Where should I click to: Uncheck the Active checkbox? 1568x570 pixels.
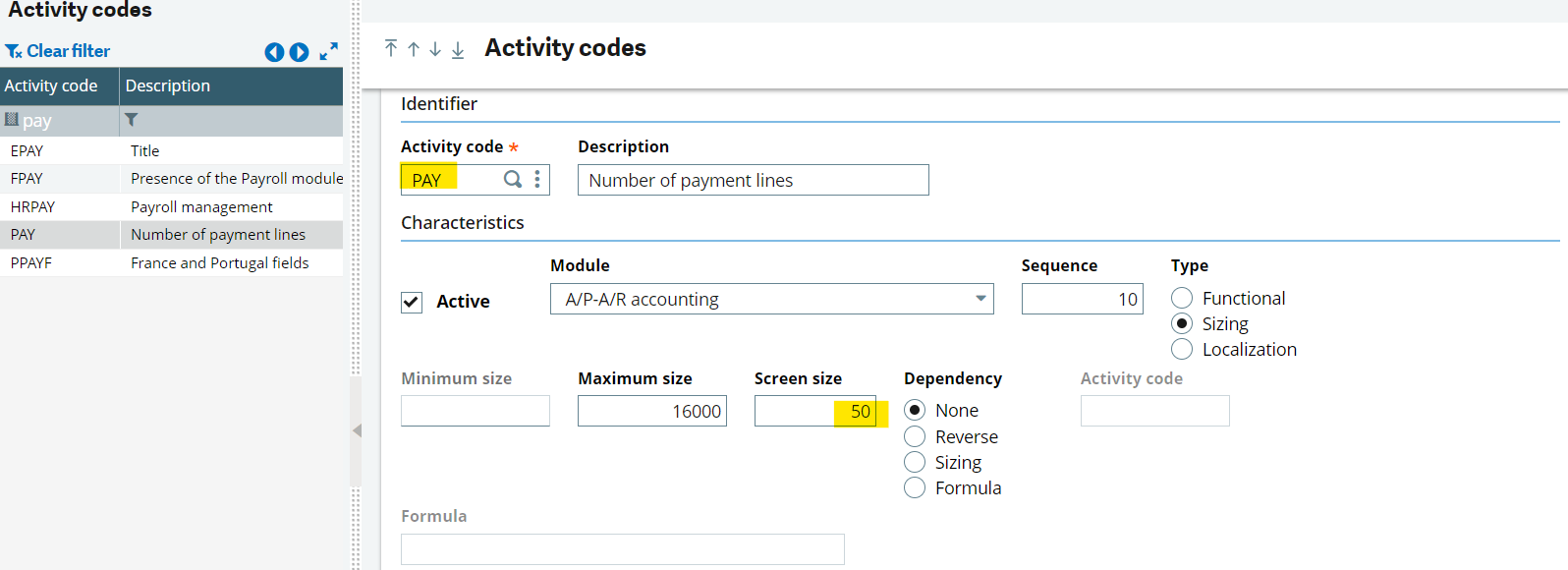412,302
